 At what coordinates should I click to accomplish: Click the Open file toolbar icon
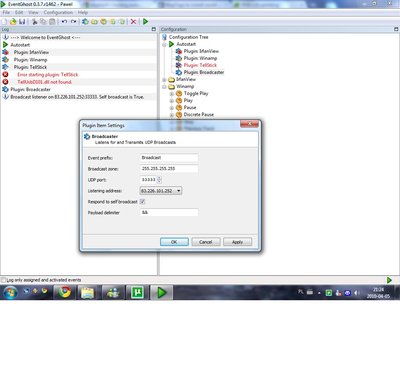(x=13, y=22)
